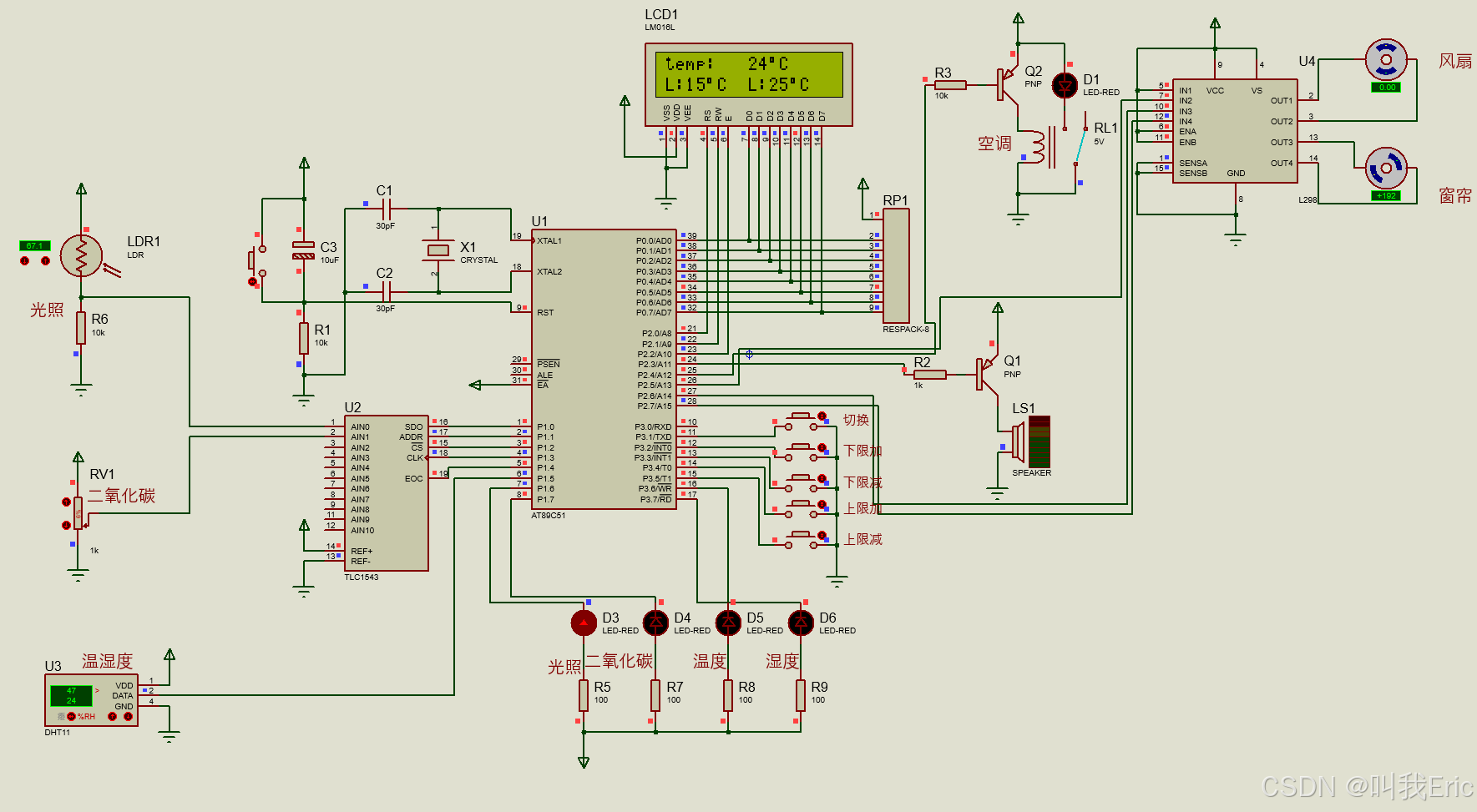Increase light level with LDR1 up arrow
Viewport: 1477px width, 812px height.
pyautogui.click(x=45, y=261)
